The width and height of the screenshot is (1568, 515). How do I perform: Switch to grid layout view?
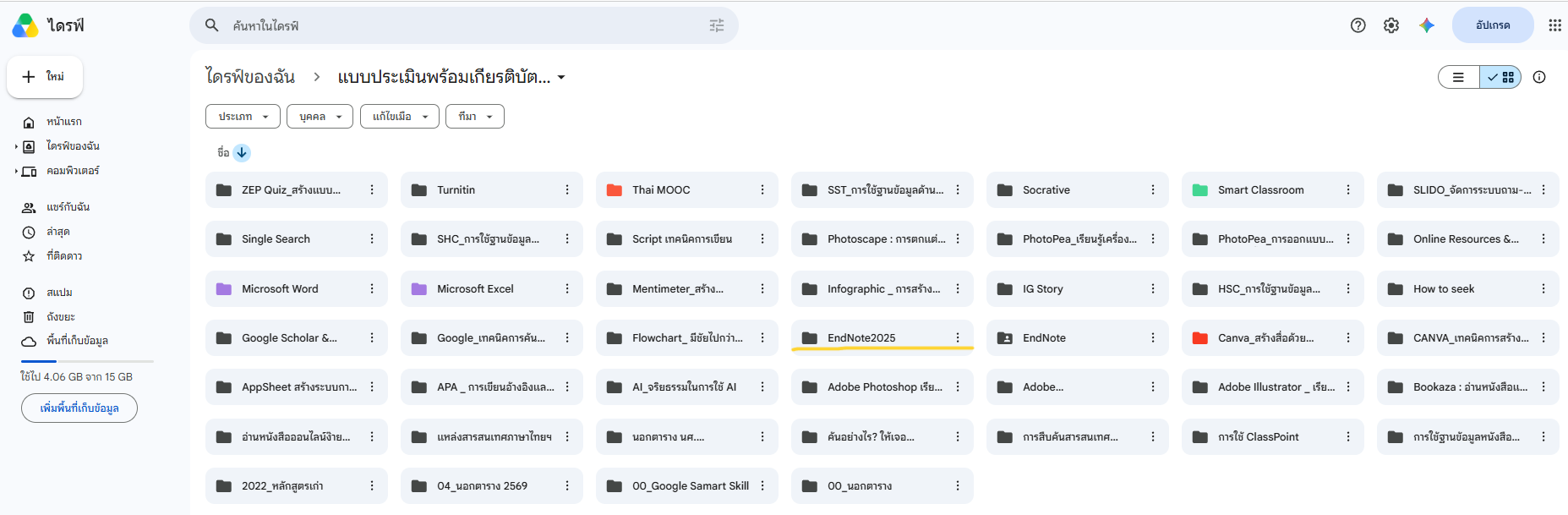(x=1500, y=77)
